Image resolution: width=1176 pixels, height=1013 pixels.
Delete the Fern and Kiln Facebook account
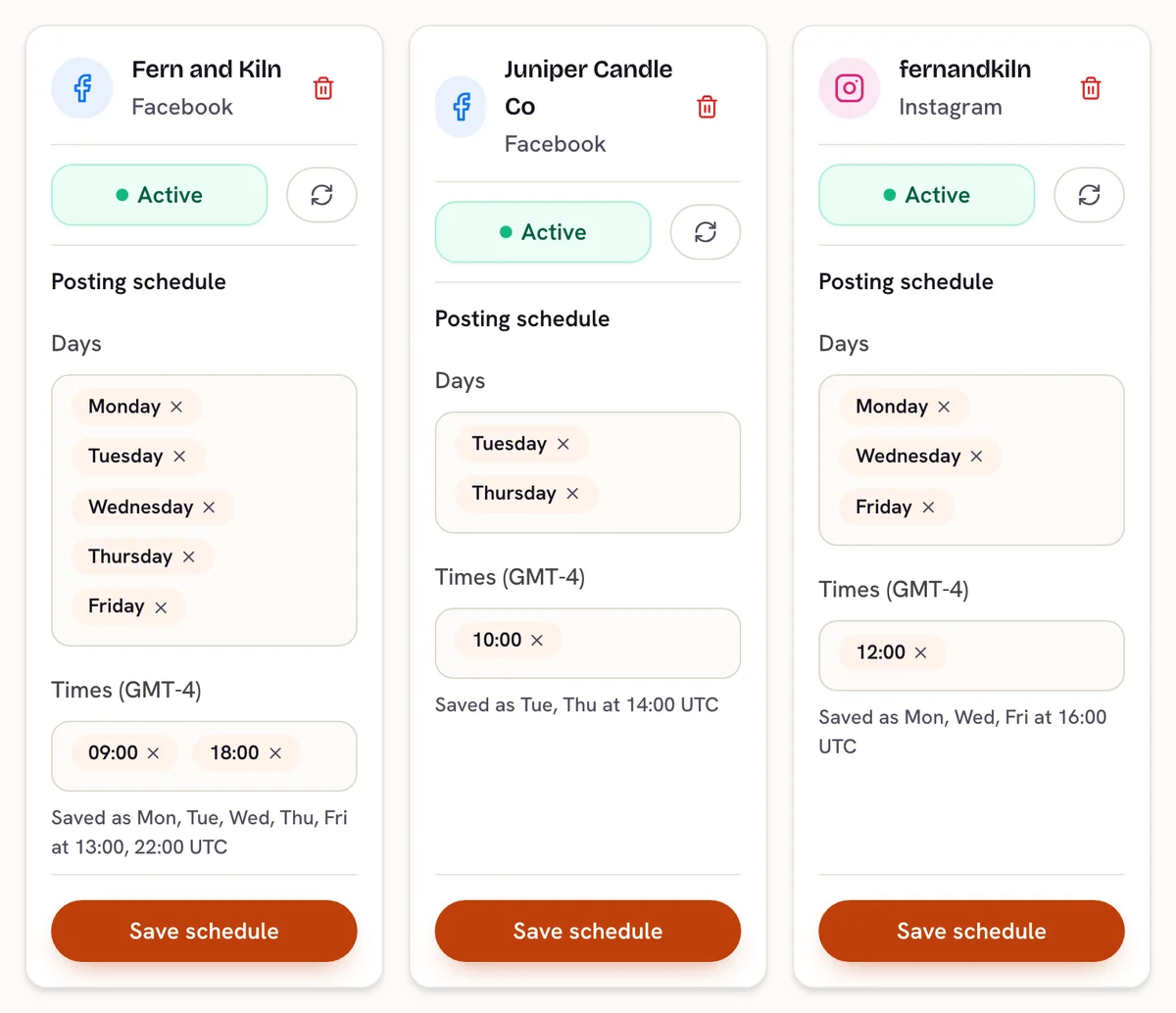click(323, 88)
